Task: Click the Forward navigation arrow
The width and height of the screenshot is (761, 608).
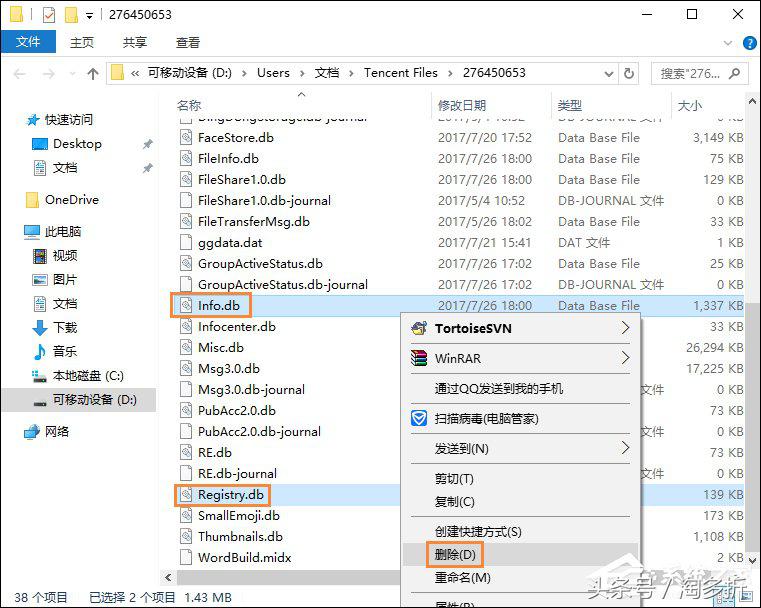Action: tap(49, 74)
